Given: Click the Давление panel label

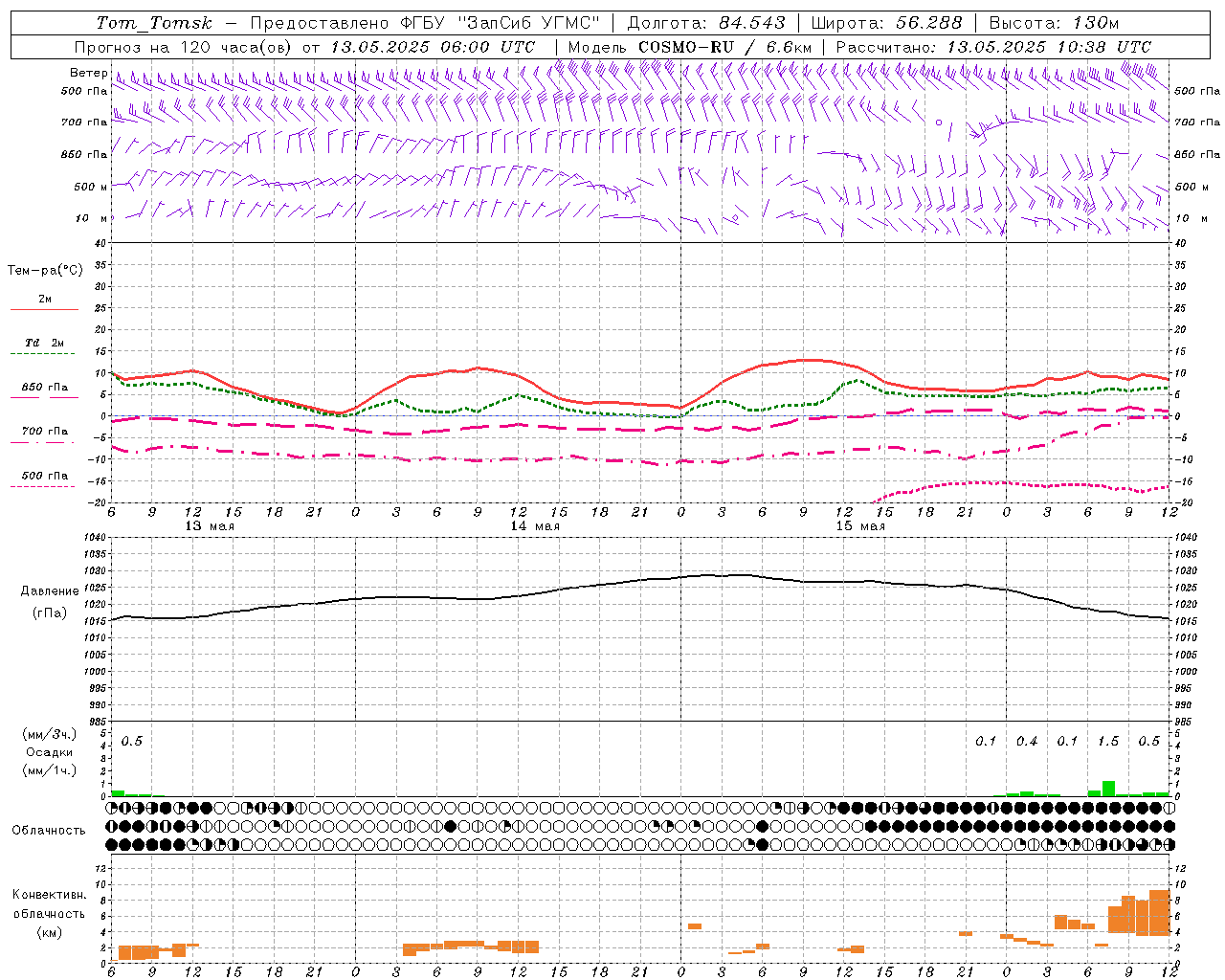Looking at the screenshot, I should (50, 591).
